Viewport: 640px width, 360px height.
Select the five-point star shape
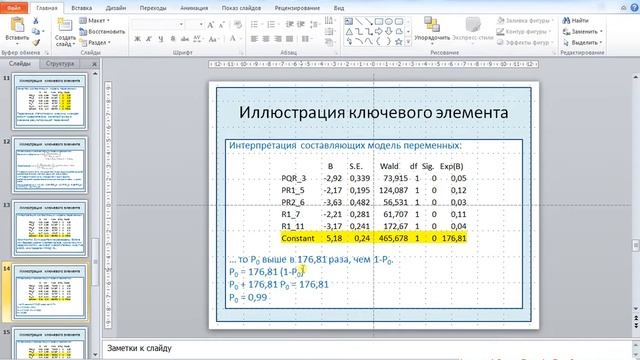[x=399, y=41]
